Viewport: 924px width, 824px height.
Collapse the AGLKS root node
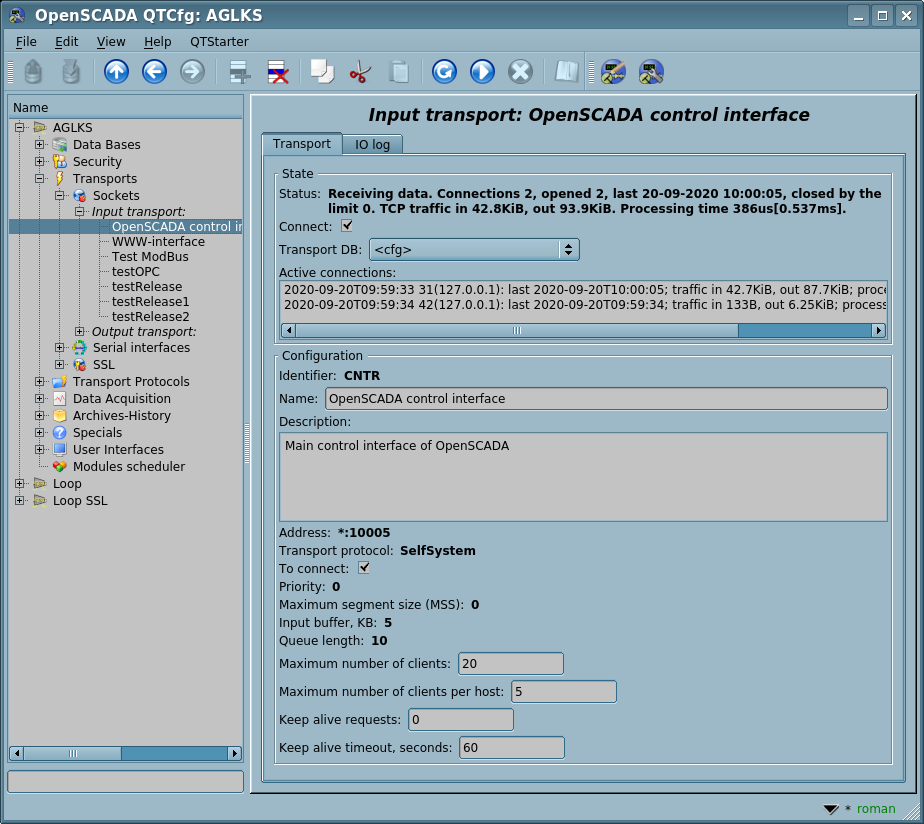pos(19,127)
